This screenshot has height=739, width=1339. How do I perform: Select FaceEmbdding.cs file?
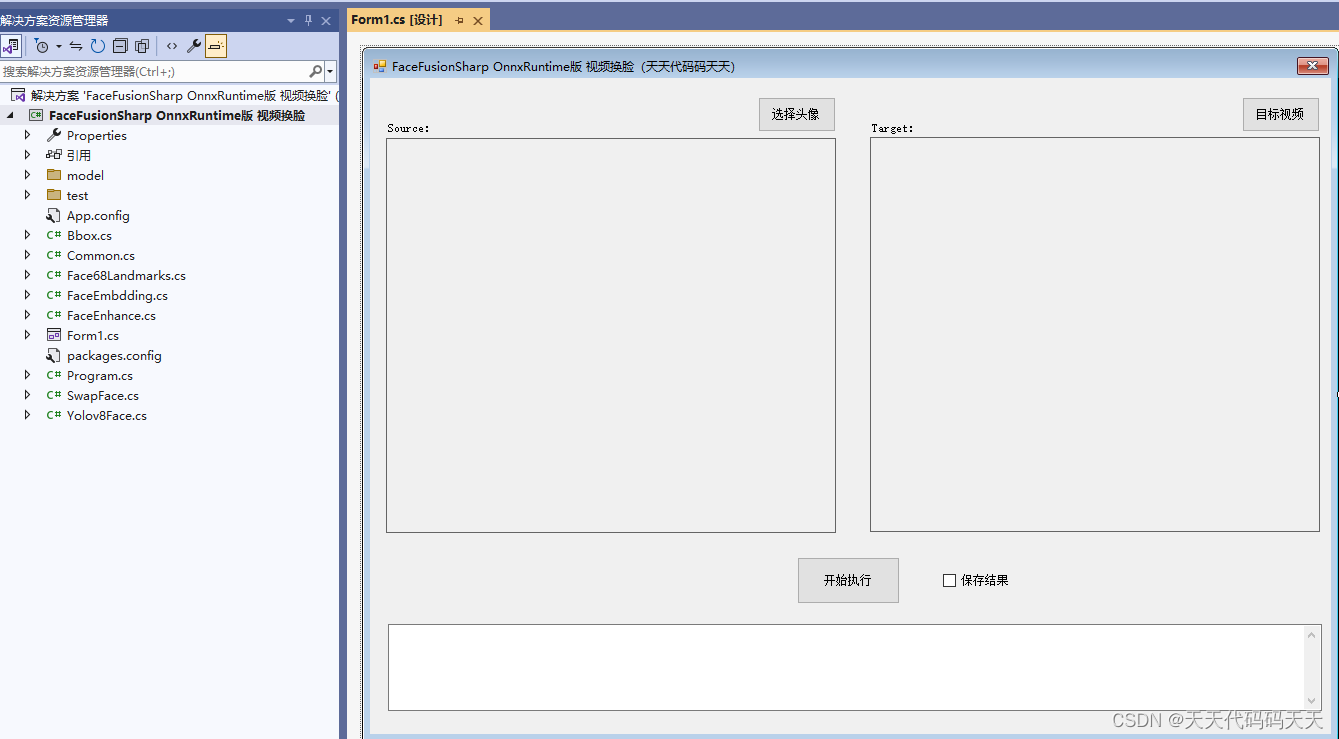click(x=117, y=295)
